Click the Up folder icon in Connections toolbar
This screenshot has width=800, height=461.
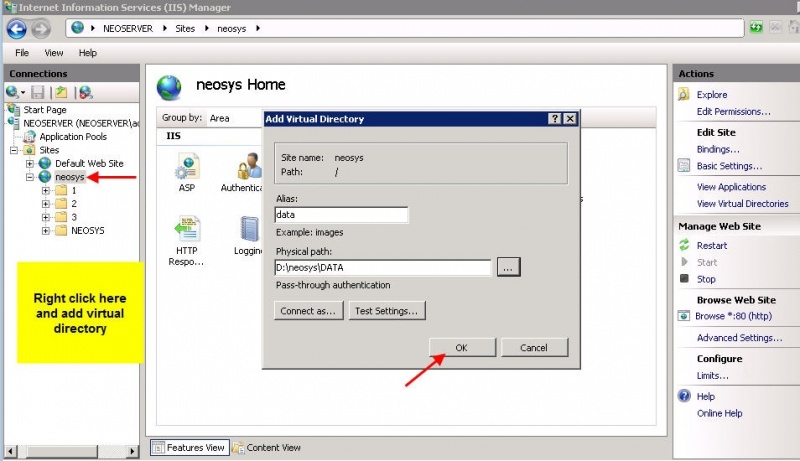61,92
